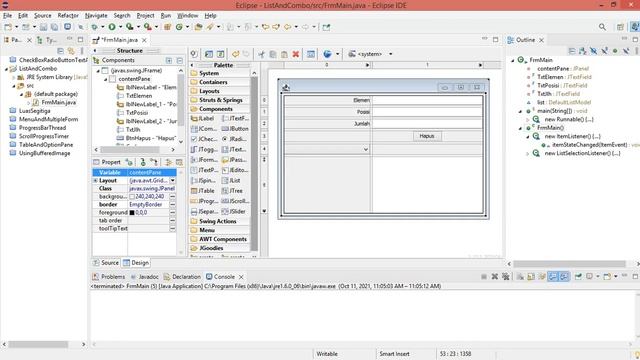Toggle Sort alphabetically in Outline toolbar
This screenshot has width=640, height=360.
click(582, 51)
